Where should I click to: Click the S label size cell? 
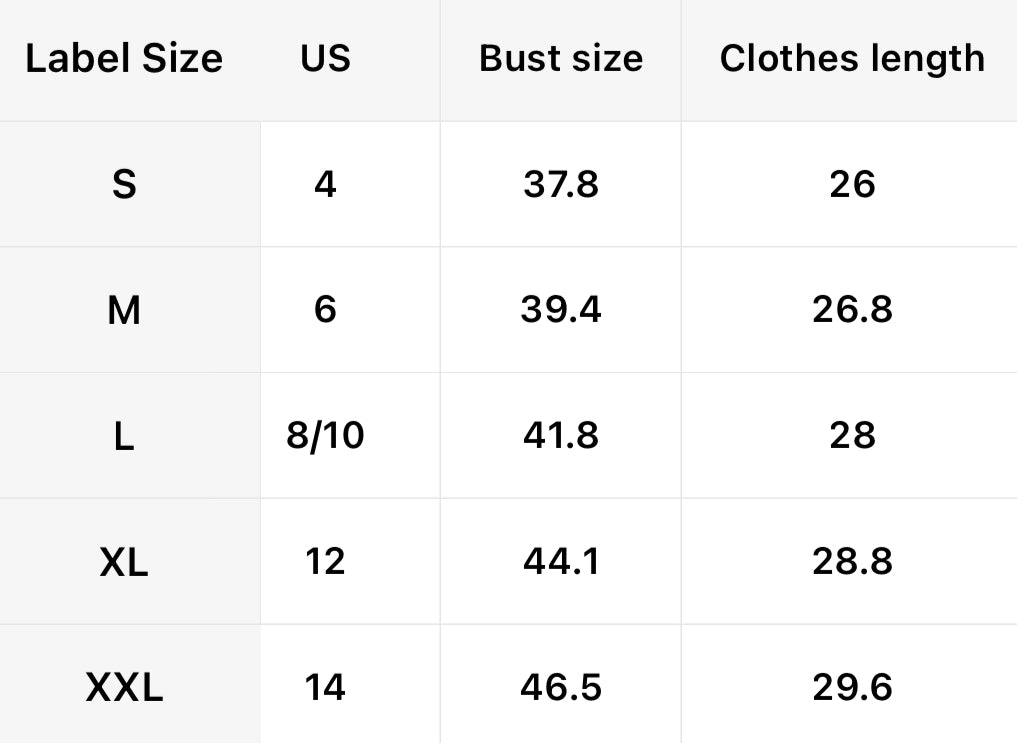124,185
